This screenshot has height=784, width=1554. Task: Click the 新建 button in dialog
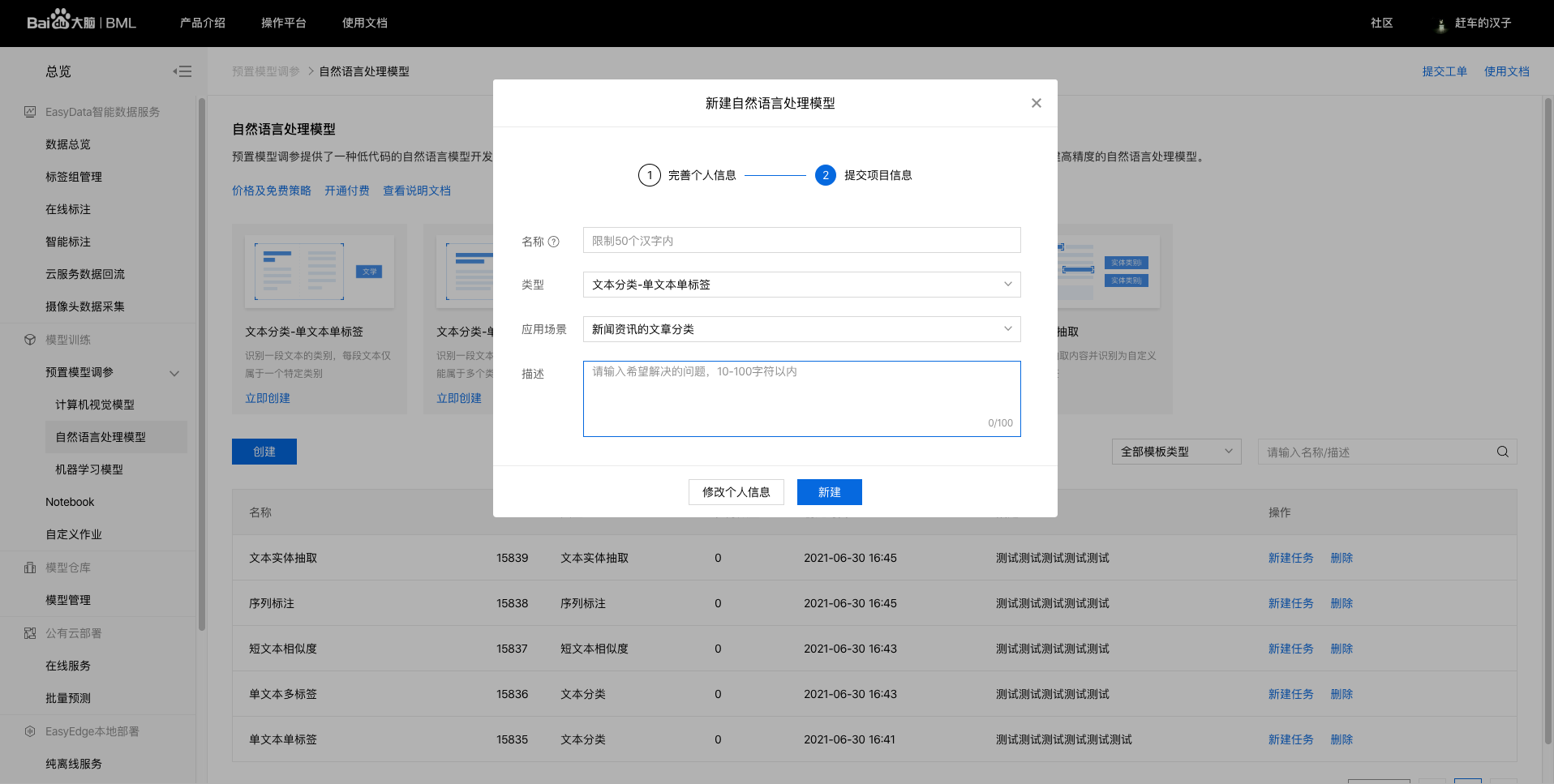click(829, 492)
